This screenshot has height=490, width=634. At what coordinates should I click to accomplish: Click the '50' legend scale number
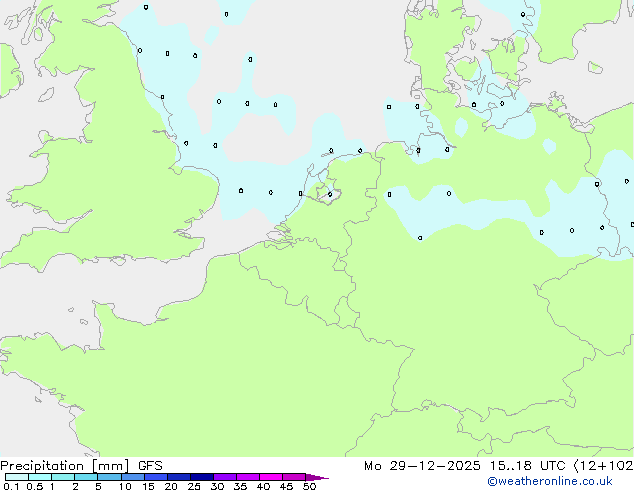tap(309, 486)
